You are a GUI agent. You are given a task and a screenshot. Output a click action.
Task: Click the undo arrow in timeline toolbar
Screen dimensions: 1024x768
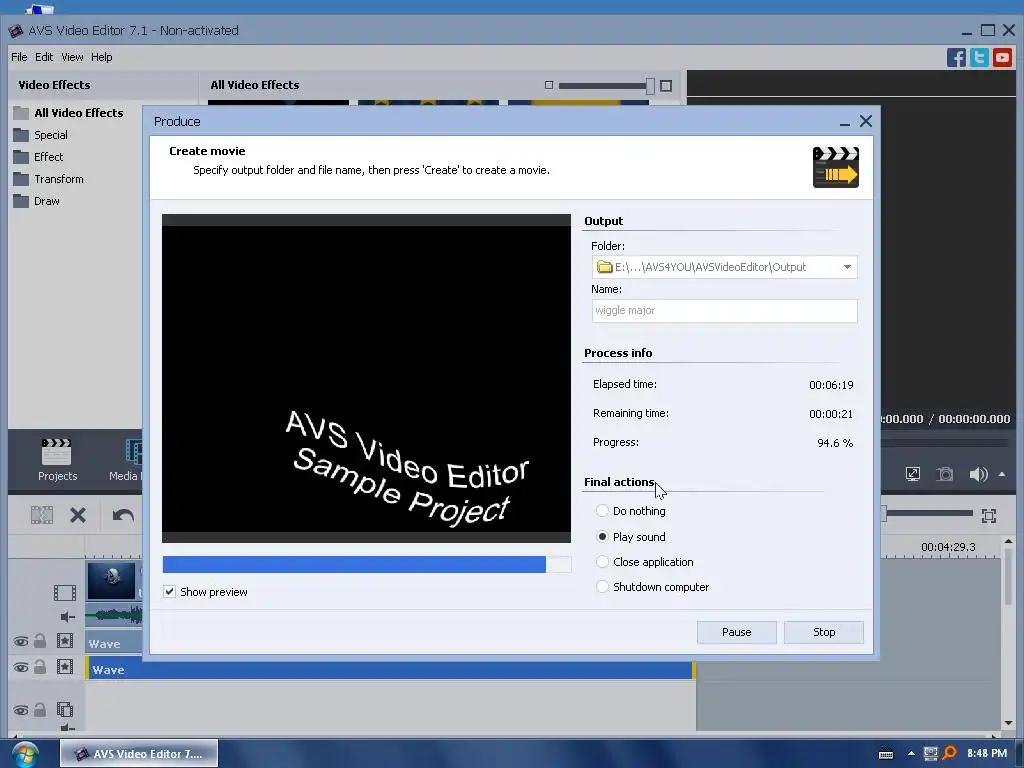(x=123, y=515)
